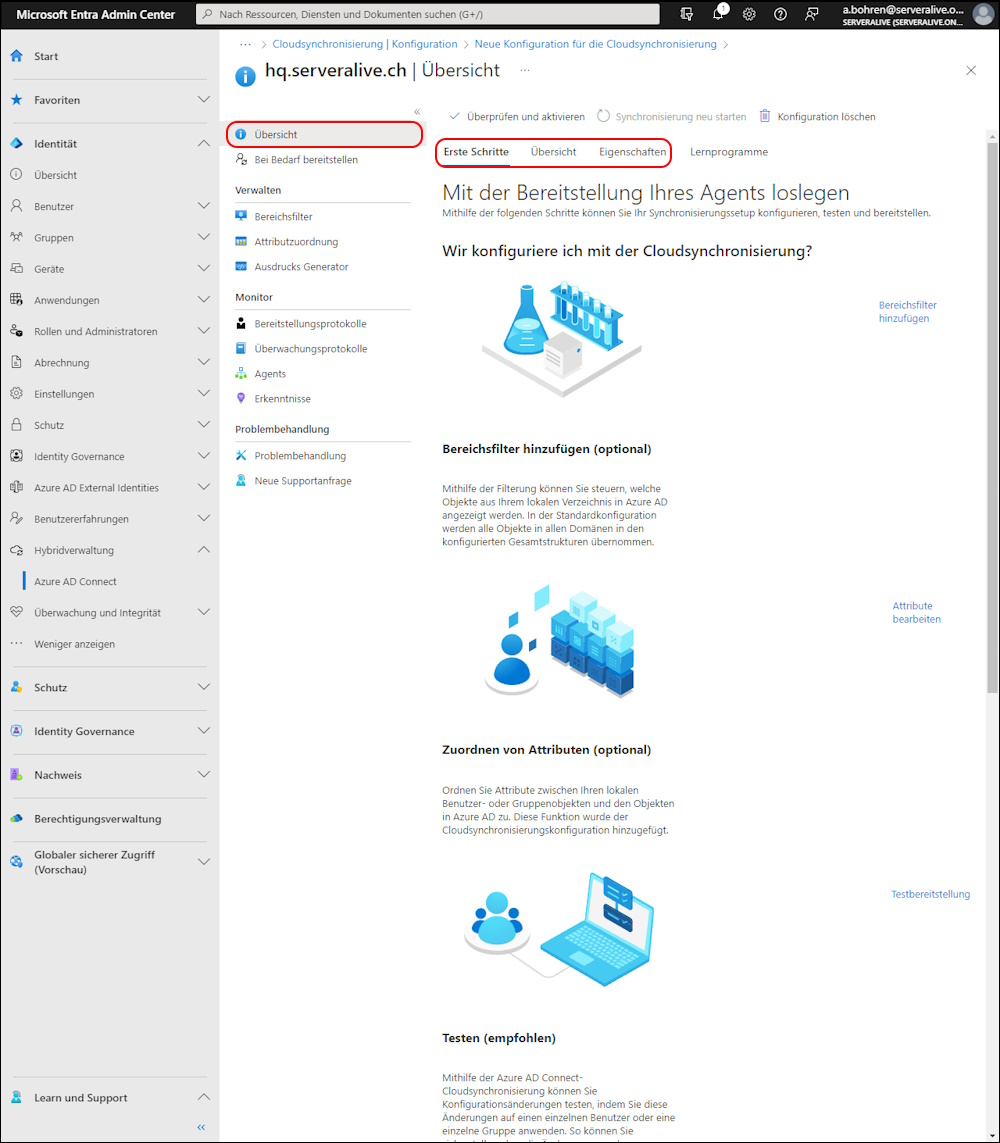
Task: Click the Learn und Support icon
Action: [x=17, y=1098]
